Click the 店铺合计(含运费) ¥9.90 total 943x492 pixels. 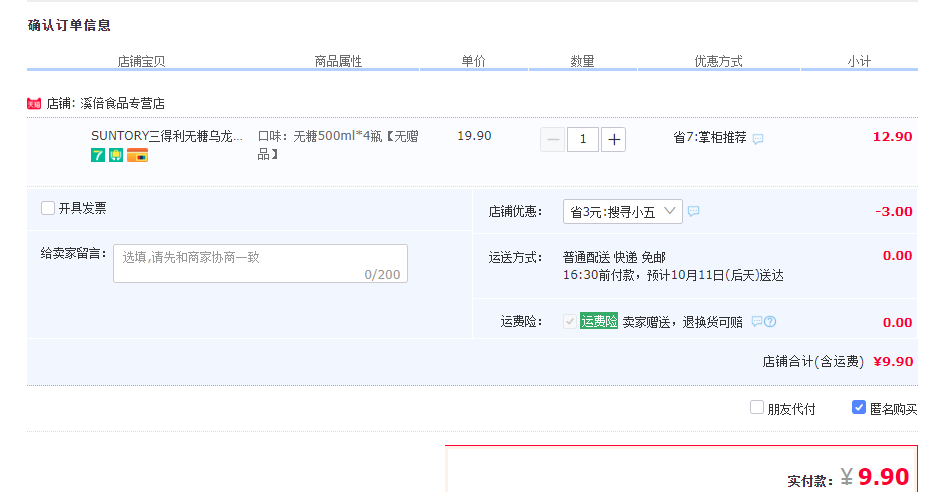click(x=838, y=361)
